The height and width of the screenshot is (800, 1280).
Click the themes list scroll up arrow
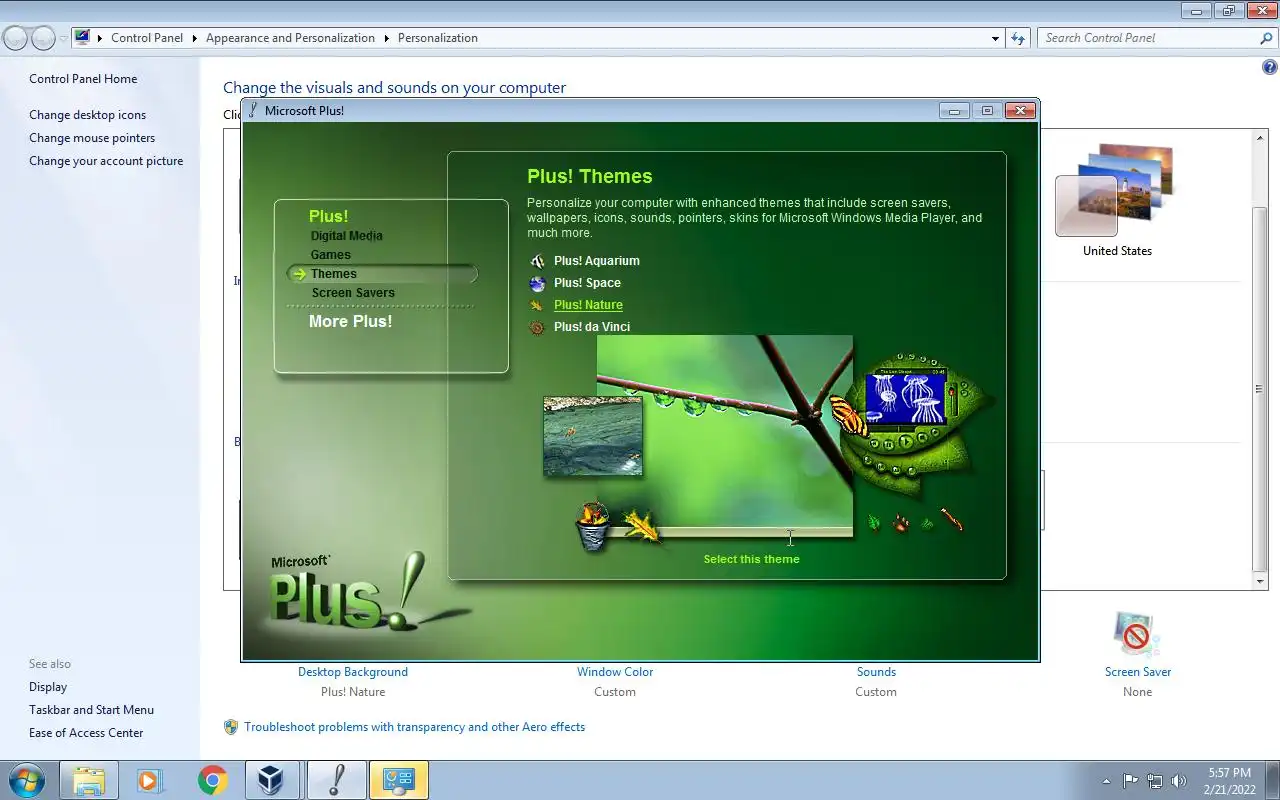(x=1260, y=138)
